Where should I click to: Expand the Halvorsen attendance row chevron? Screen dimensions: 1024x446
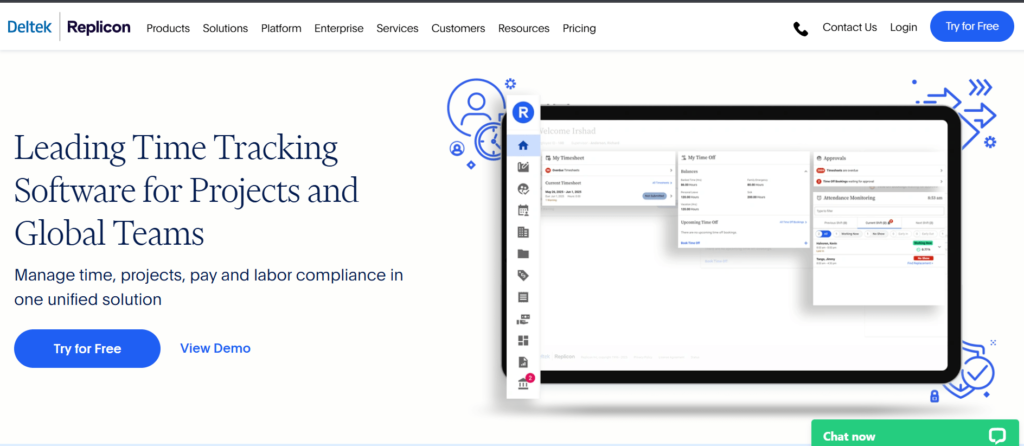pos(939,247)
